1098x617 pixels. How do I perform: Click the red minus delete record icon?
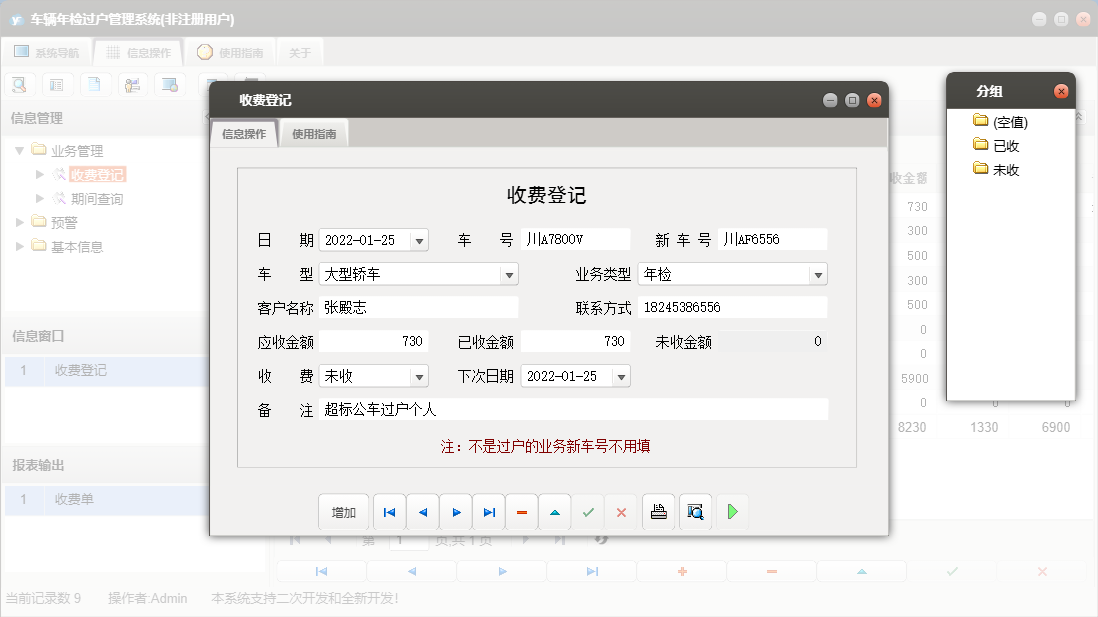coord(522,511)
